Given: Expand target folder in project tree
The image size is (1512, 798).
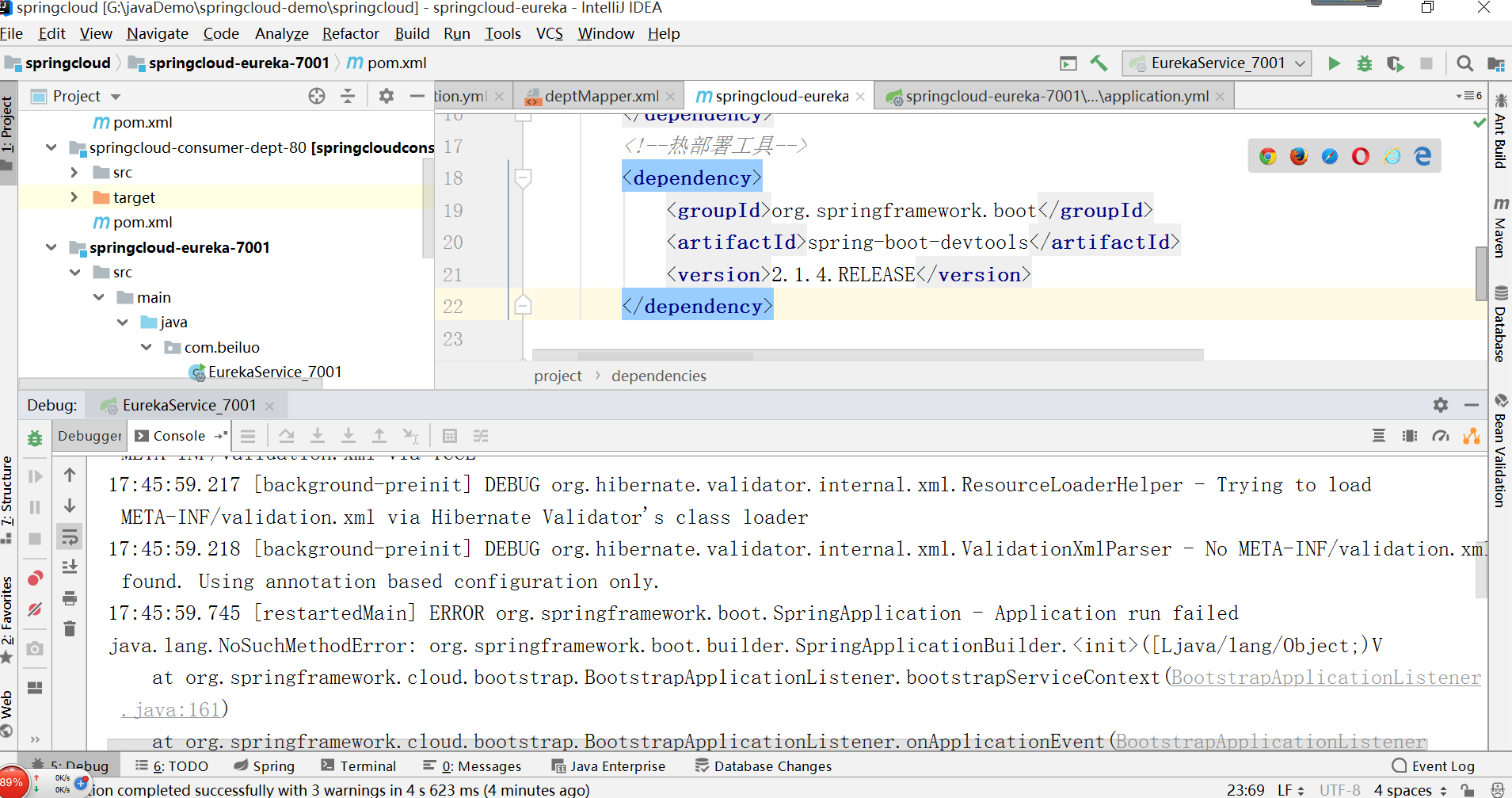Looking at the screenshot, I should click(74, 197).
